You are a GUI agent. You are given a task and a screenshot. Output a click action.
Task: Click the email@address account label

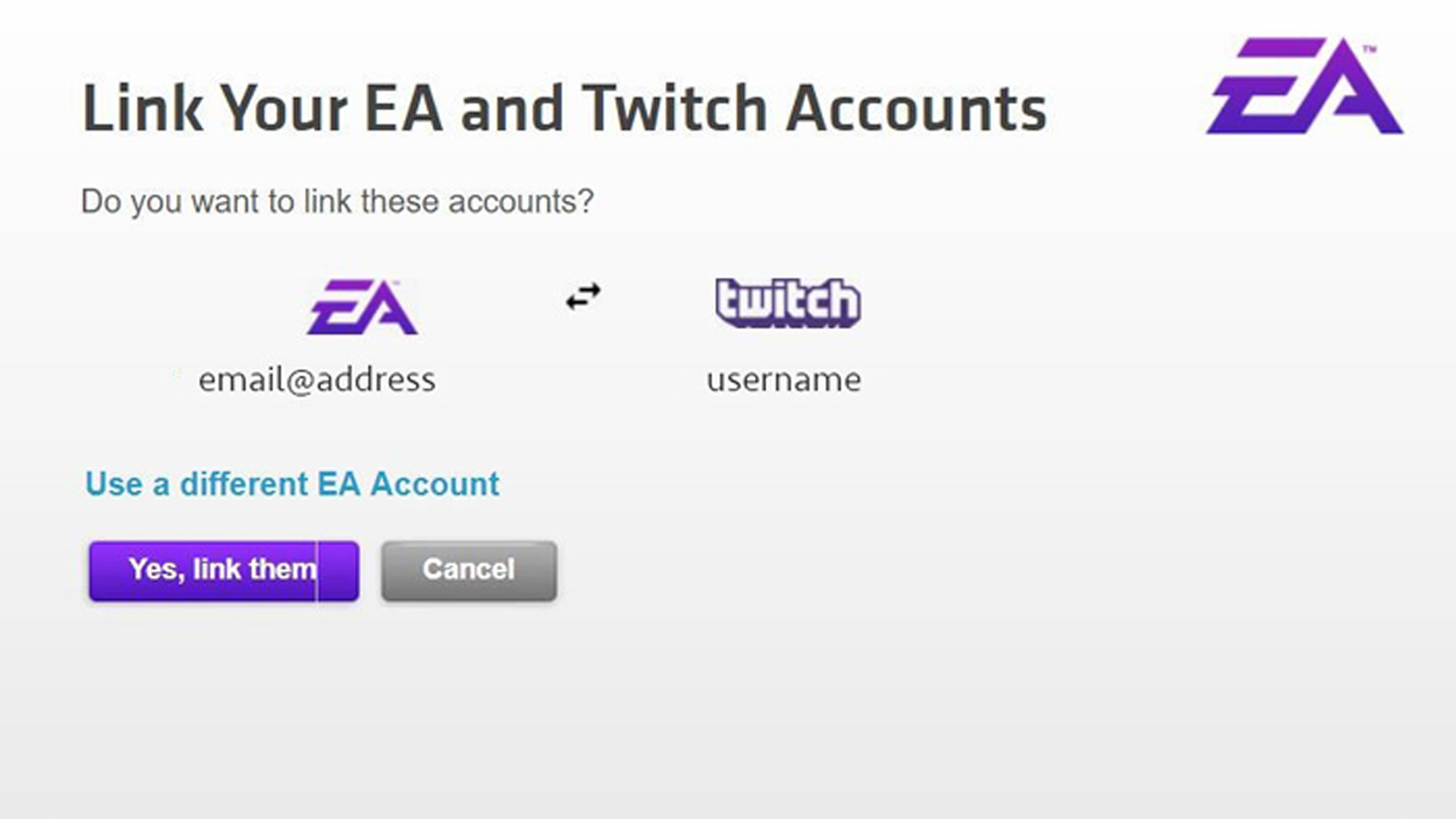point(317,379)
